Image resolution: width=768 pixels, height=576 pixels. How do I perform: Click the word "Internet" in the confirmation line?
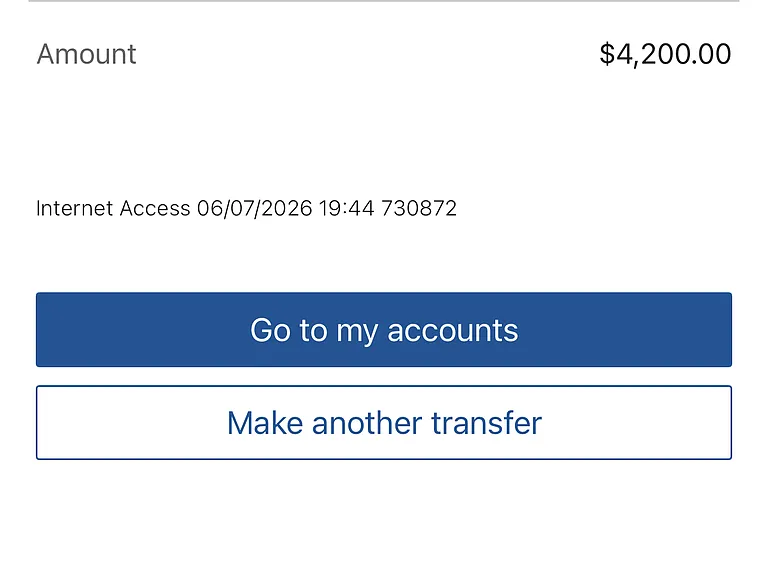74,208
